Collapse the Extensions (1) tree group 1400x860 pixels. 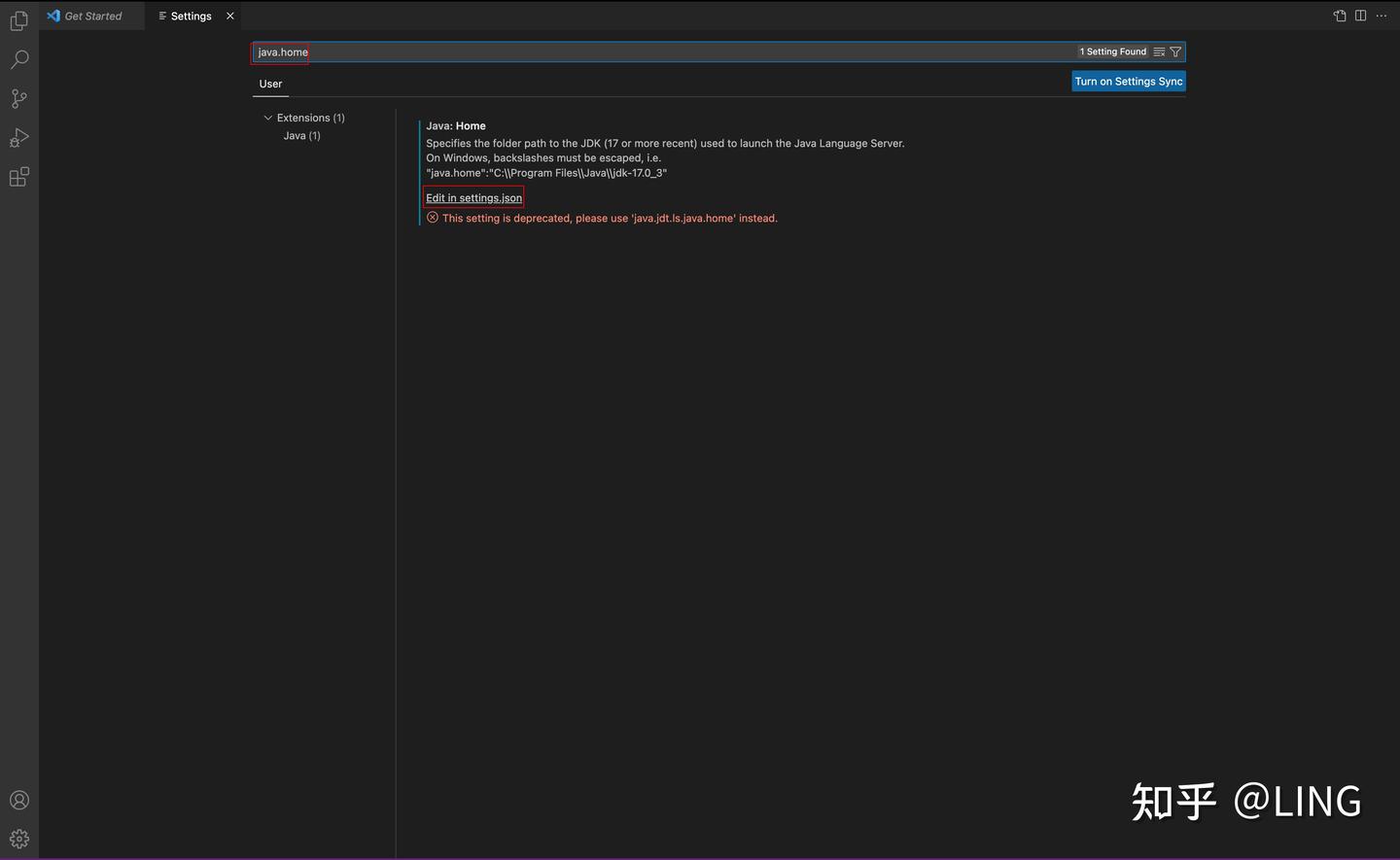tap(268, 118)
